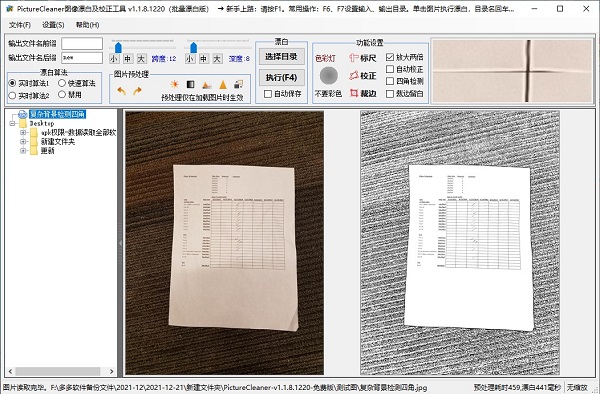Select the apk权限 folder row
The image size is (600, 394).
[x=78, y=132]
